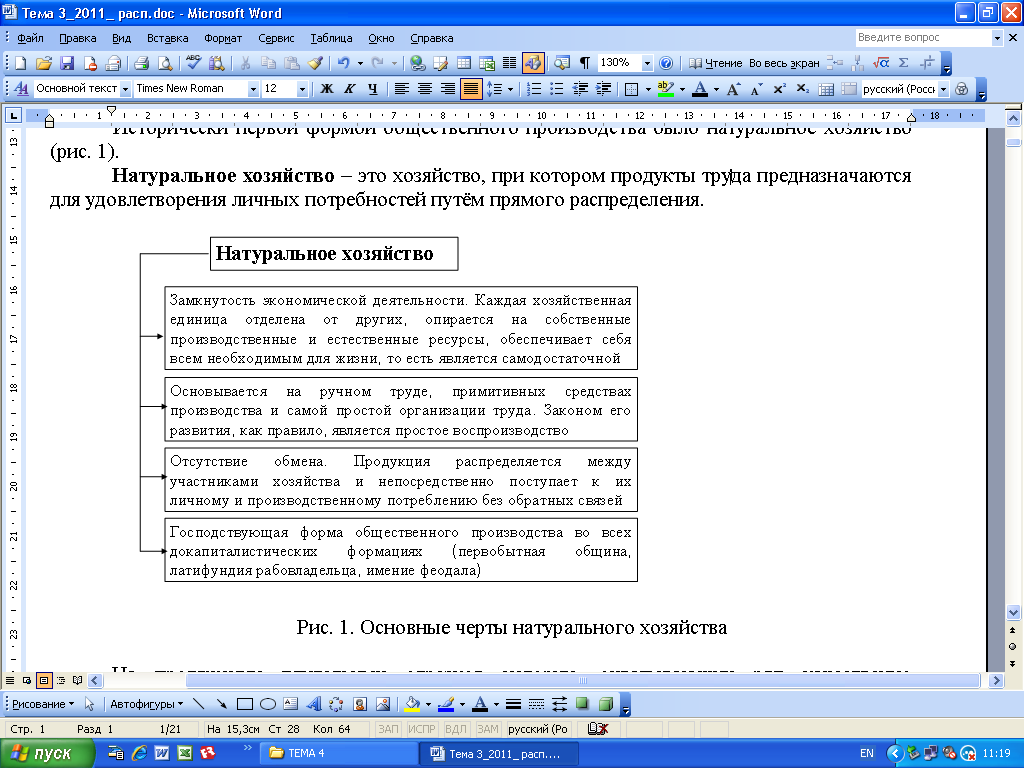The height and width of the screenshot is (768, 1024).
Task: Decrease paragraph indent
Action: (x=580, y=89)
